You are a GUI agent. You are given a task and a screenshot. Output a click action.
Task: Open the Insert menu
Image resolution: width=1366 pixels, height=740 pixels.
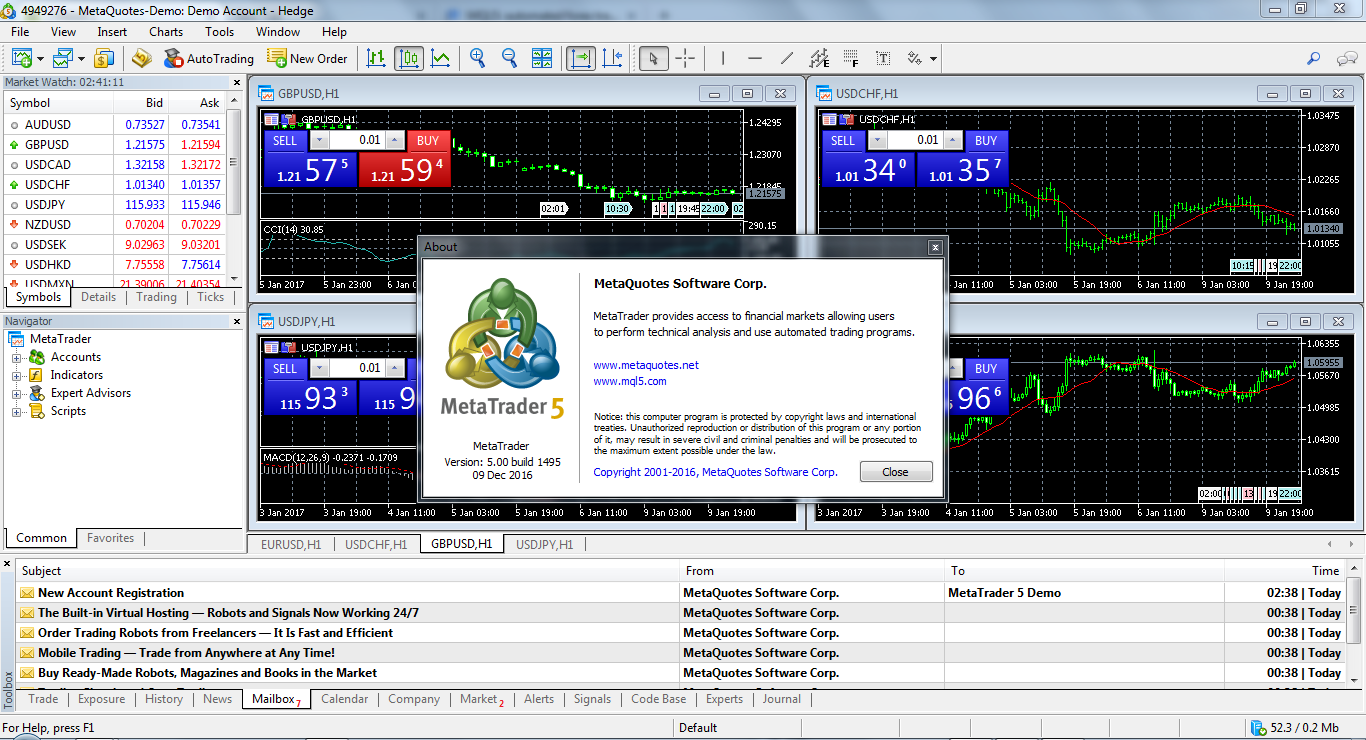112,32
